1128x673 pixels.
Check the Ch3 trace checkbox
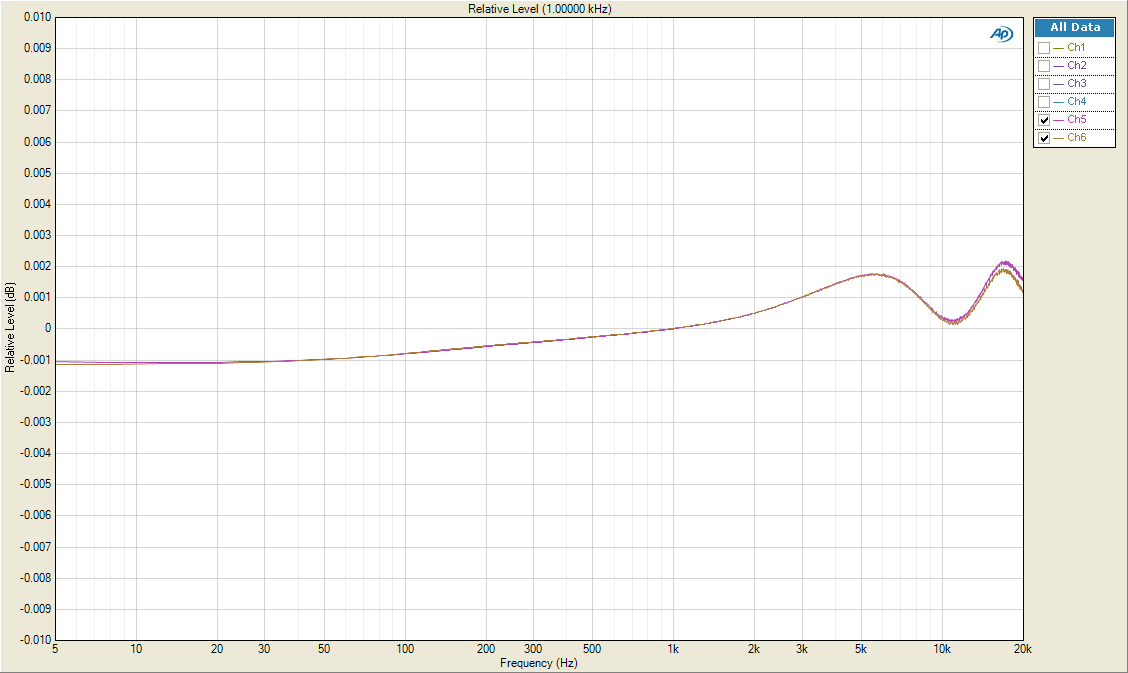tap(1044, 84)
